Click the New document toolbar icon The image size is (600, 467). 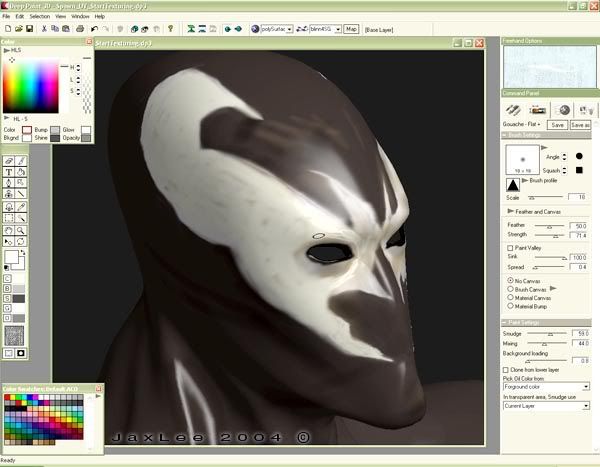coord(8,29)
